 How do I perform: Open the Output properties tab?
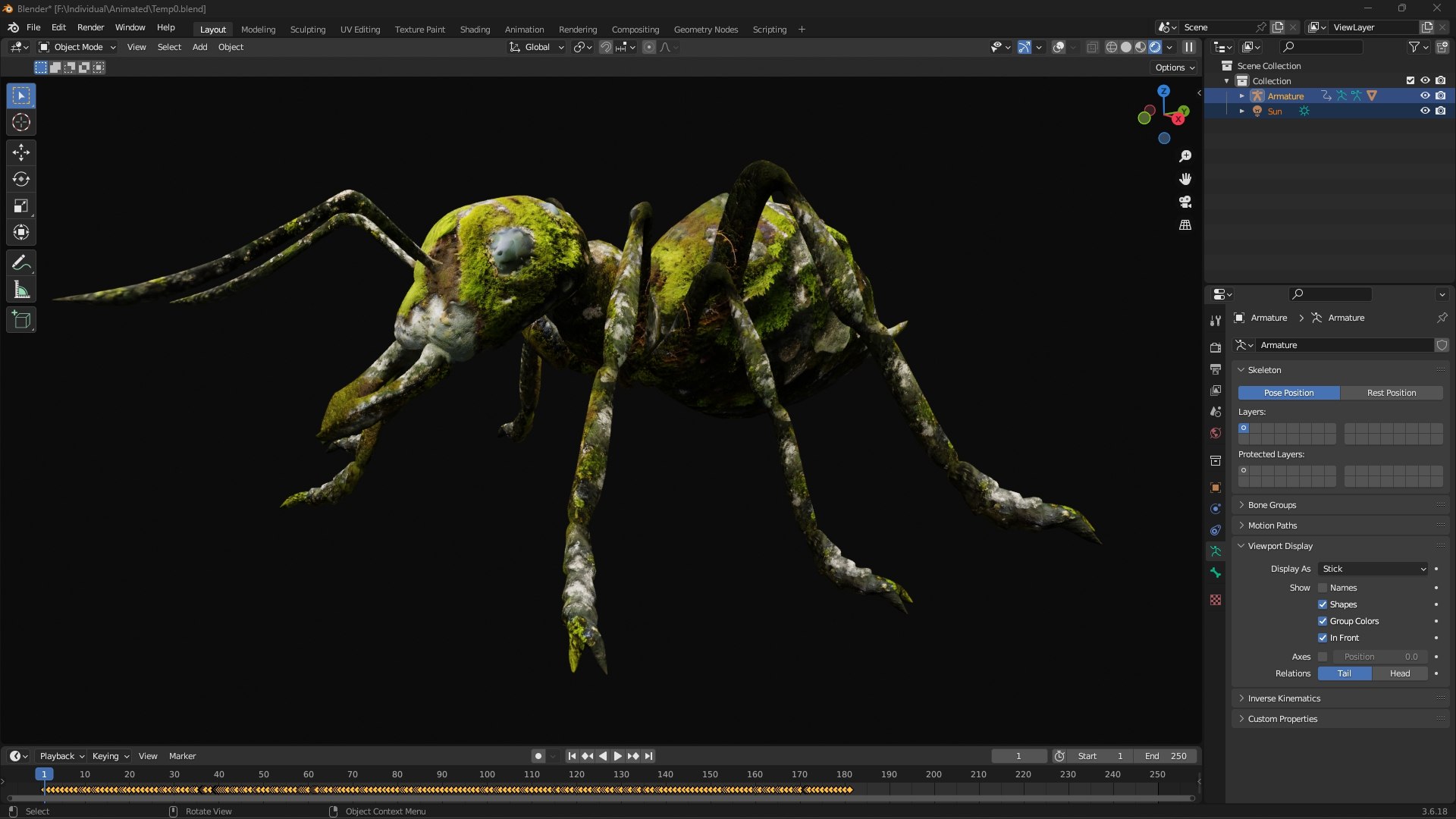[x=1216, y=369]
